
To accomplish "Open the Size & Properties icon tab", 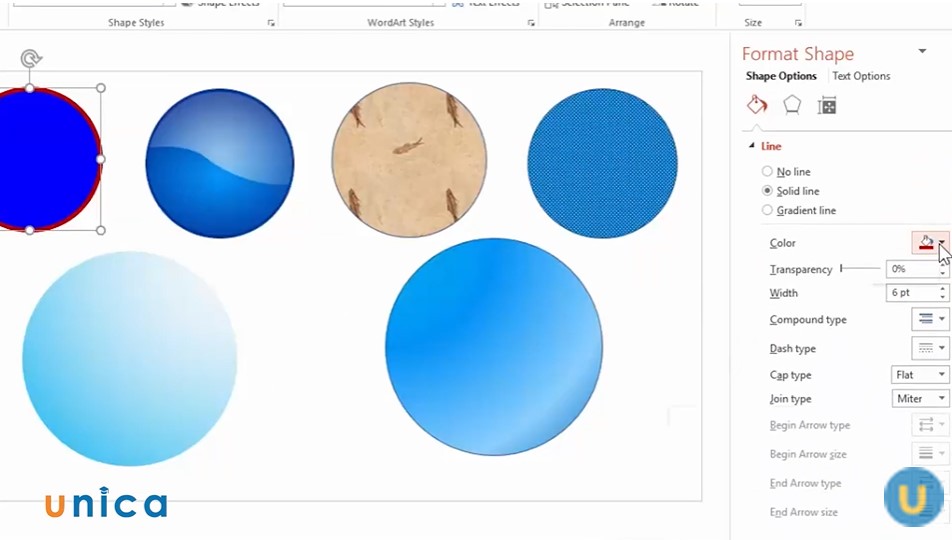I will (827, 105).
